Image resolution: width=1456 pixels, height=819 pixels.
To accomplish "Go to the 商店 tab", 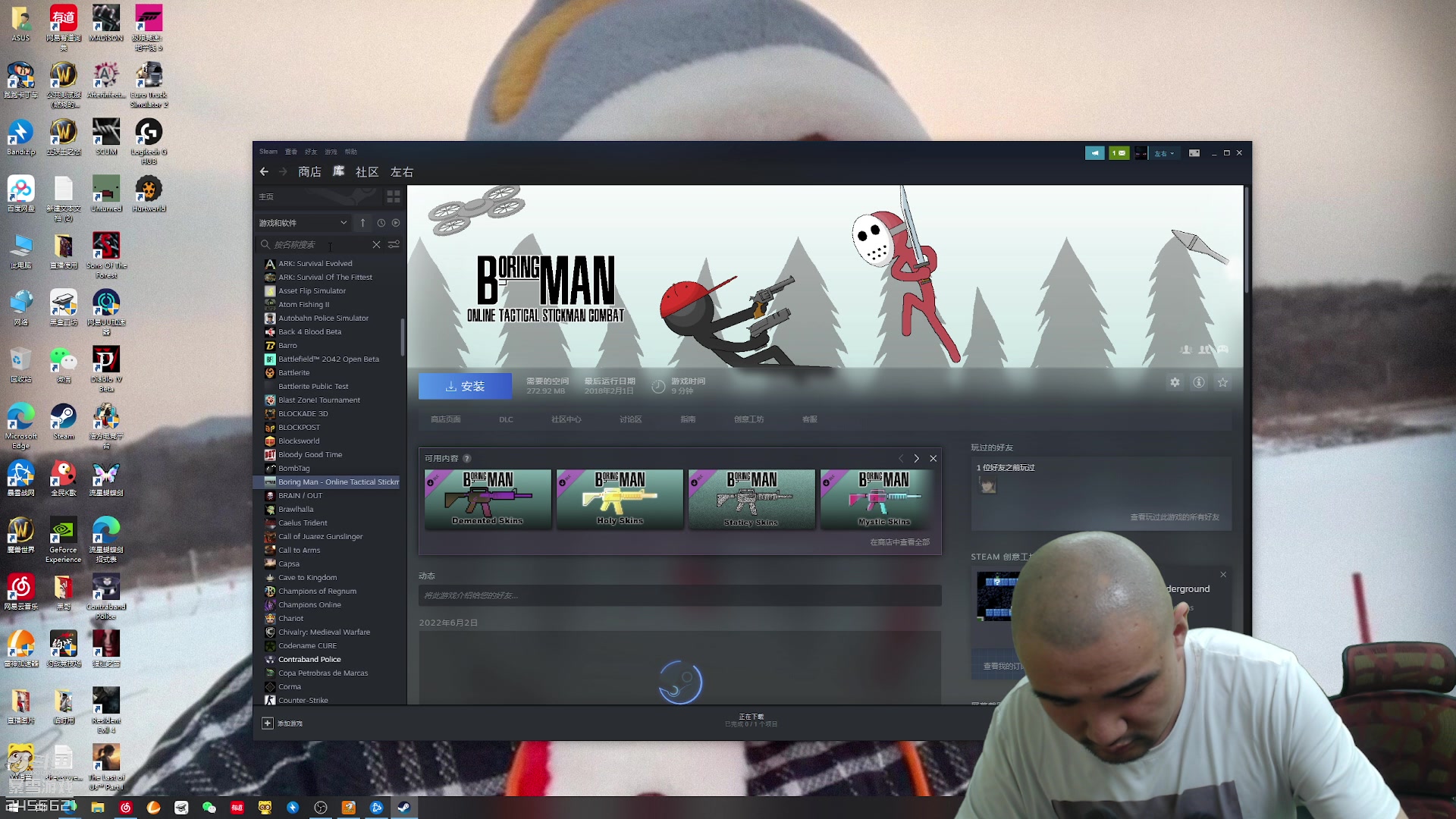I will click(309, 172).
